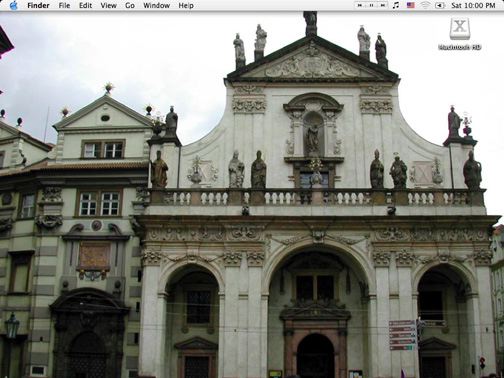Open the volume speaker menu

point(440,5)
